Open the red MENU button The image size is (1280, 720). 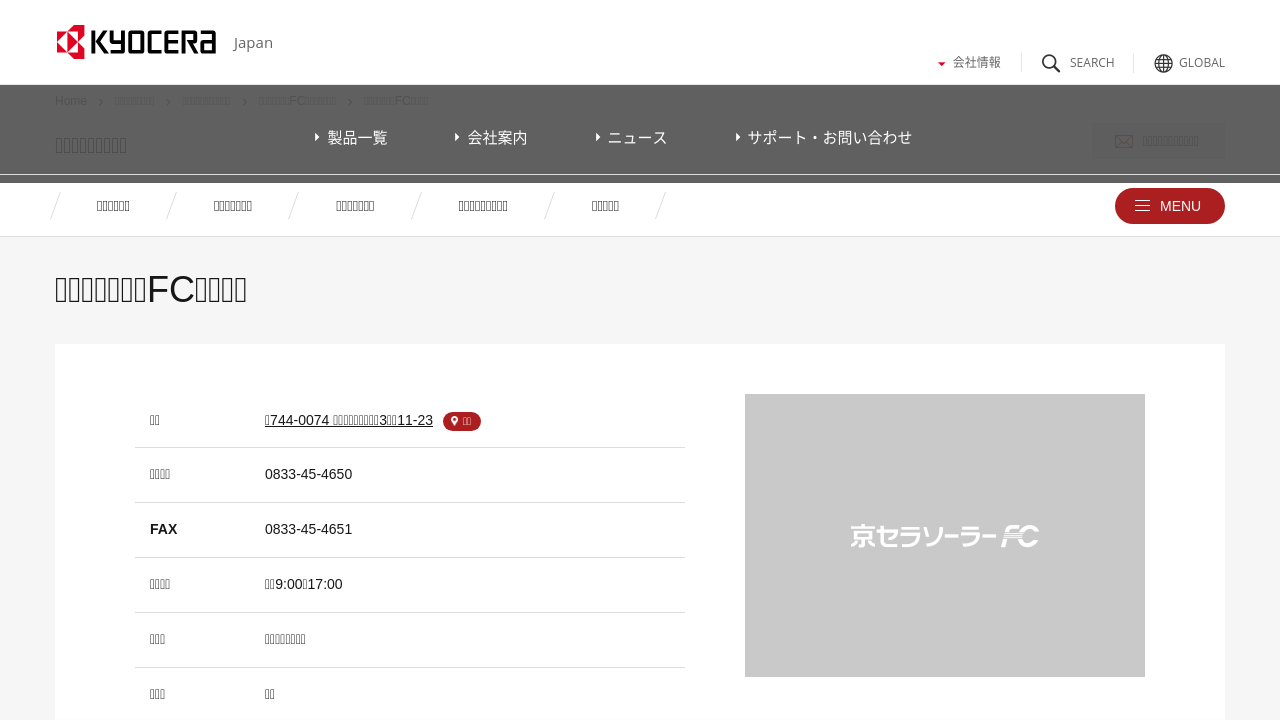[1169, 206]
